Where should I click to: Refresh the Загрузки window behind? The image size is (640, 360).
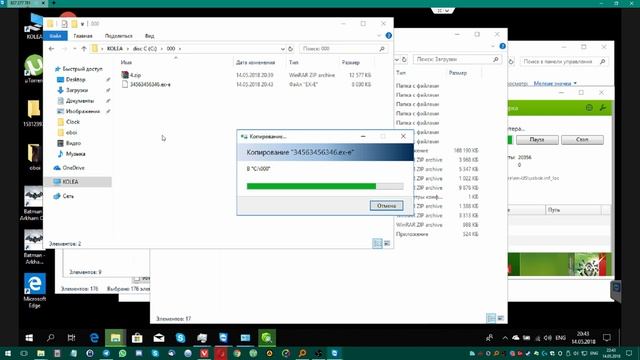tap(404, 60)
